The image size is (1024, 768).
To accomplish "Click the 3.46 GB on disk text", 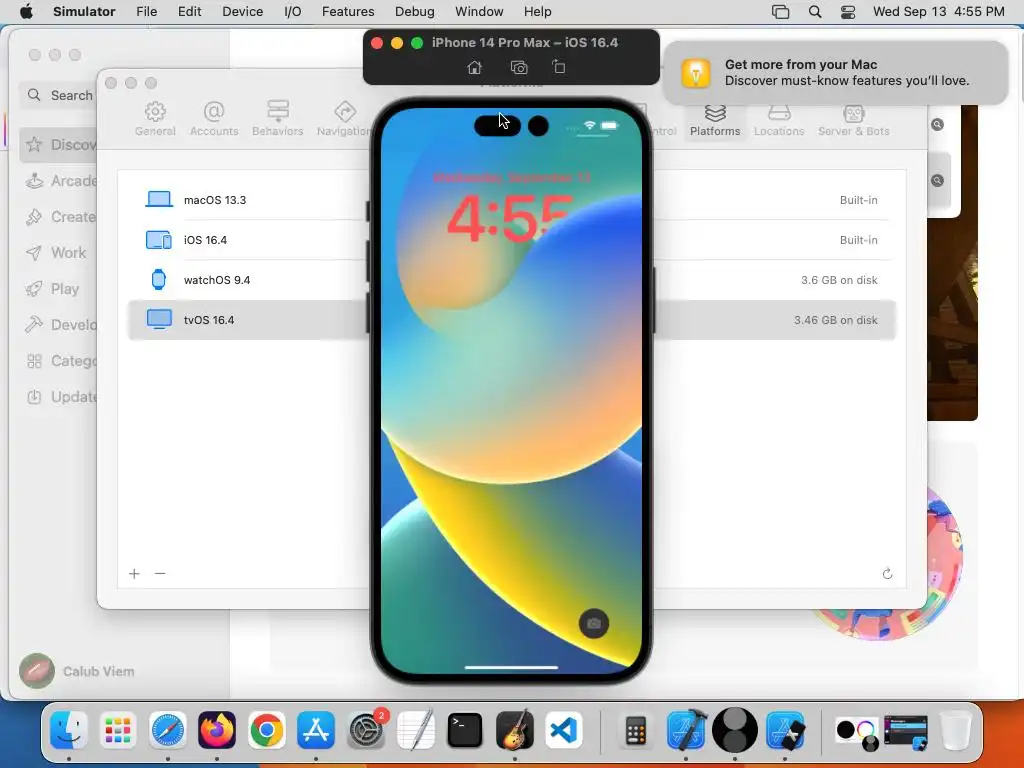I will click(835, 320).
